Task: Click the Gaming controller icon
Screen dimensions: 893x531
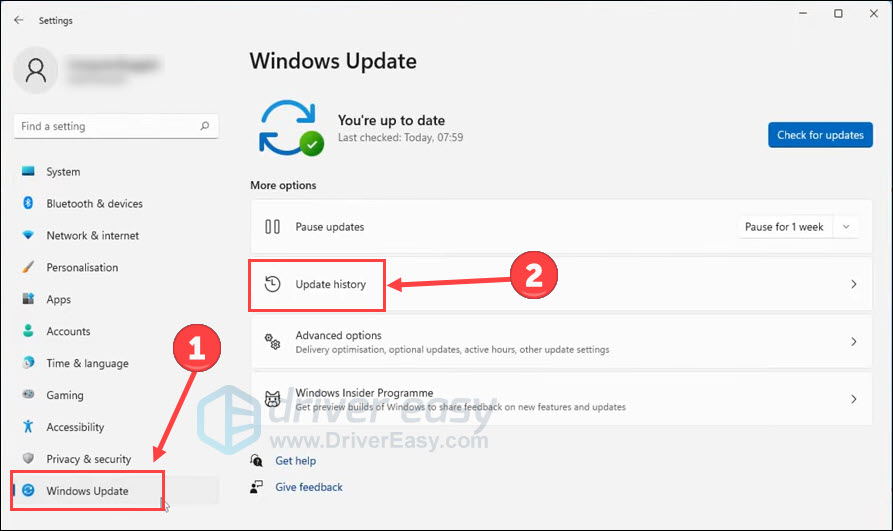Action: point(28,394)
